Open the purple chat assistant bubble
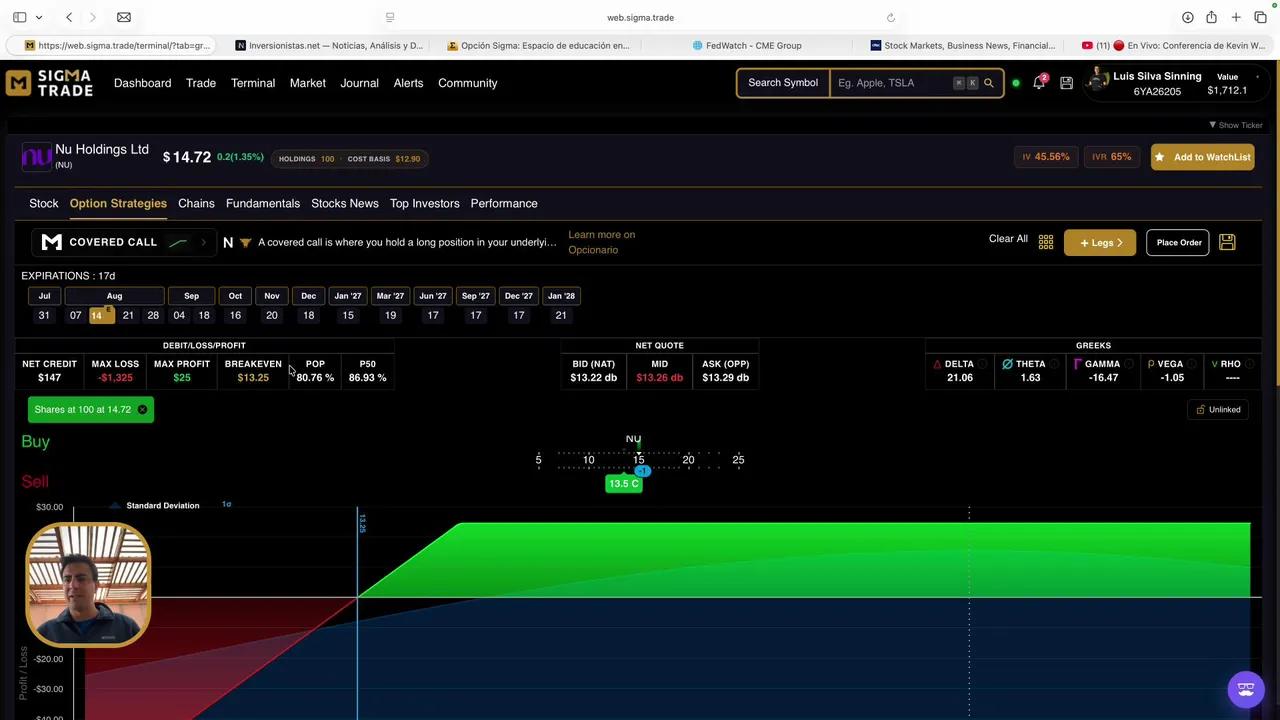The image size is (1280, 720). click(x=1246, y=689)
